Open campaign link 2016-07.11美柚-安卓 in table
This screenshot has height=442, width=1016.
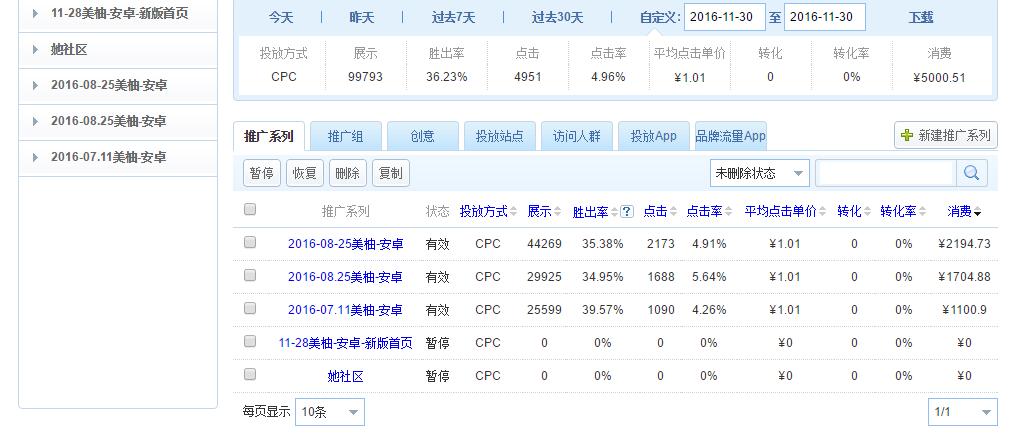pyautogui.click(x=345, y=310)
